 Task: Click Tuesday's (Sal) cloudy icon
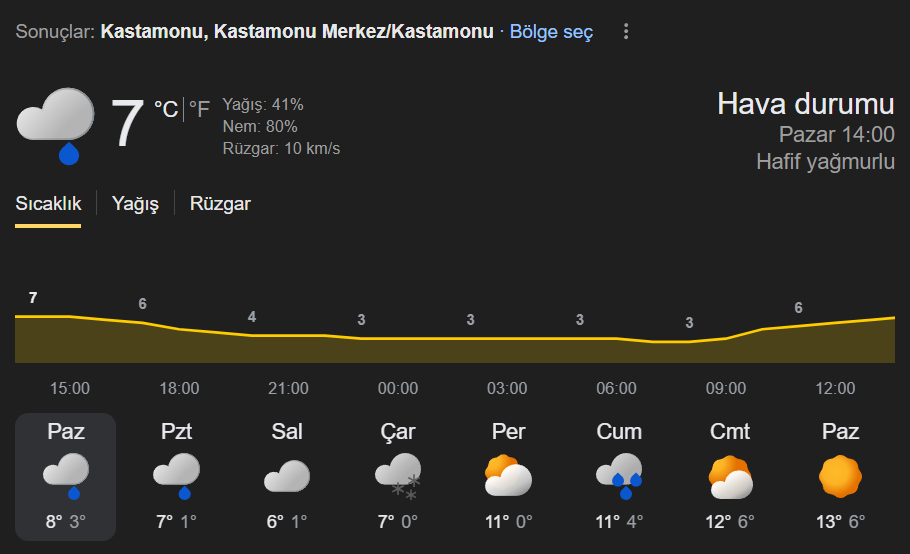pos(287,475)
